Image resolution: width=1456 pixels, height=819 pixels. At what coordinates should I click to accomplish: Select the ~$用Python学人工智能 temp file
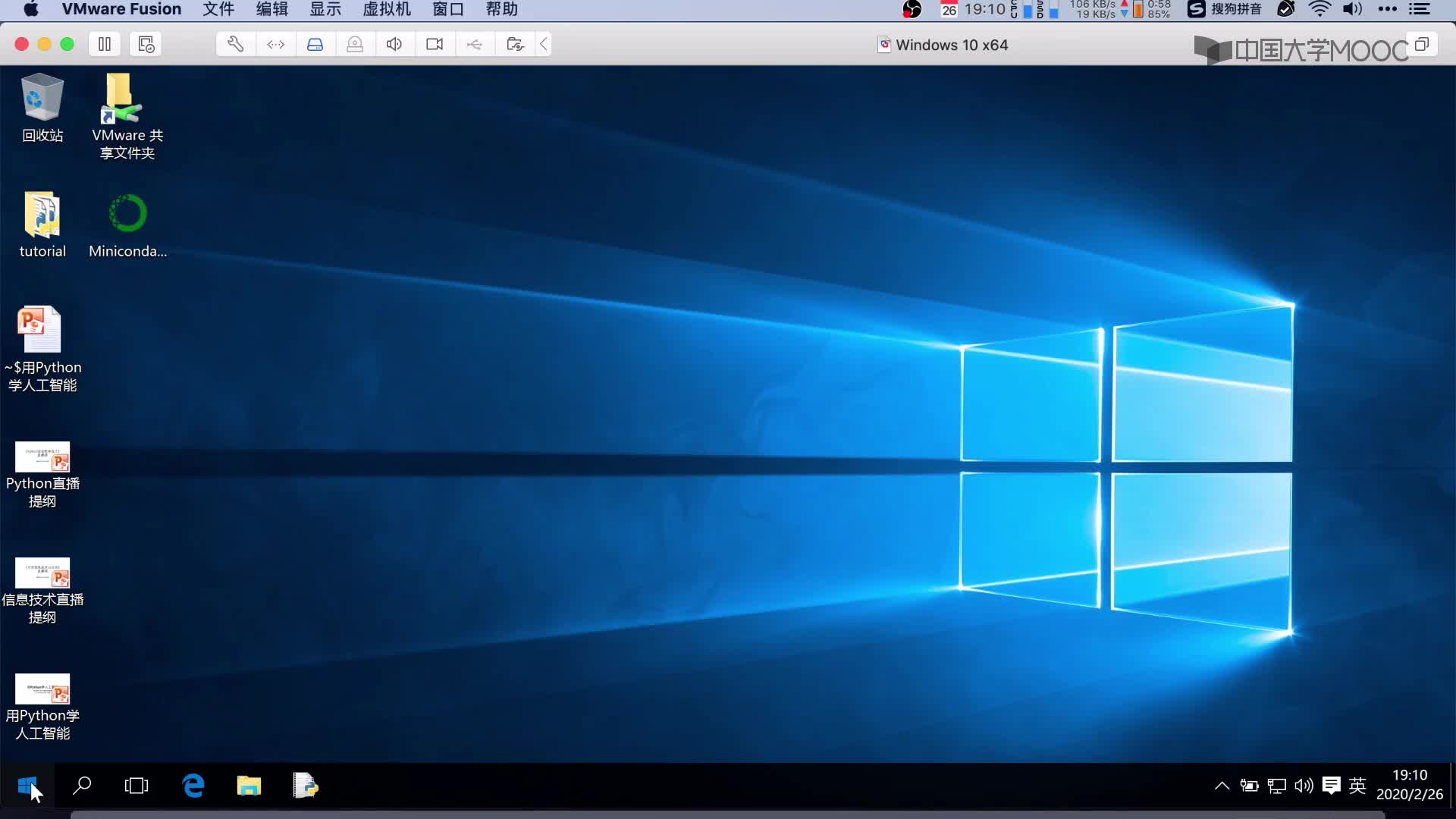click(x=42, y=349)
